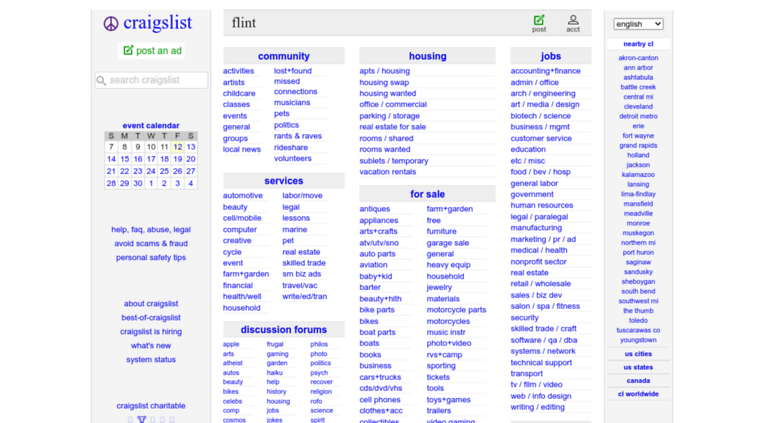Open best-of-craigslist link
777x423 pixels.
click(x=151, y=317)
